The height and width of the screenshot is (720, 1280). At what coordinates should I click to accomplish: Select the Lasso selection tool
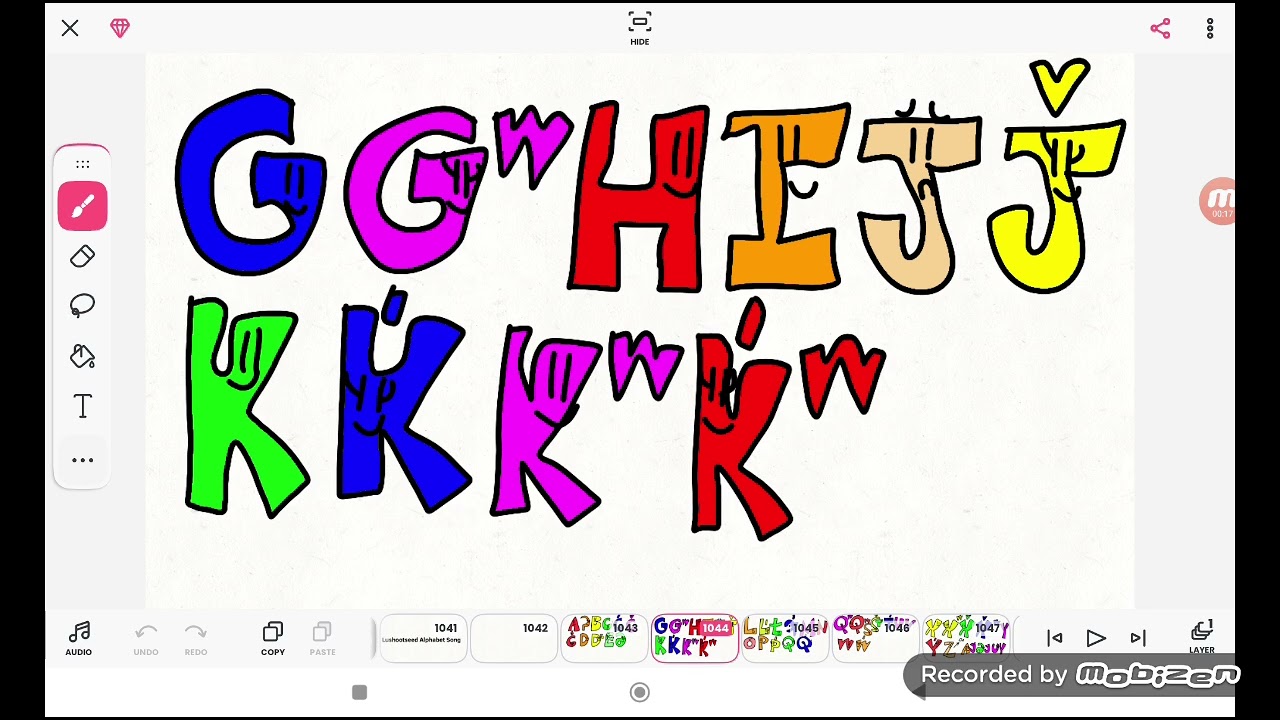[83, 306]
